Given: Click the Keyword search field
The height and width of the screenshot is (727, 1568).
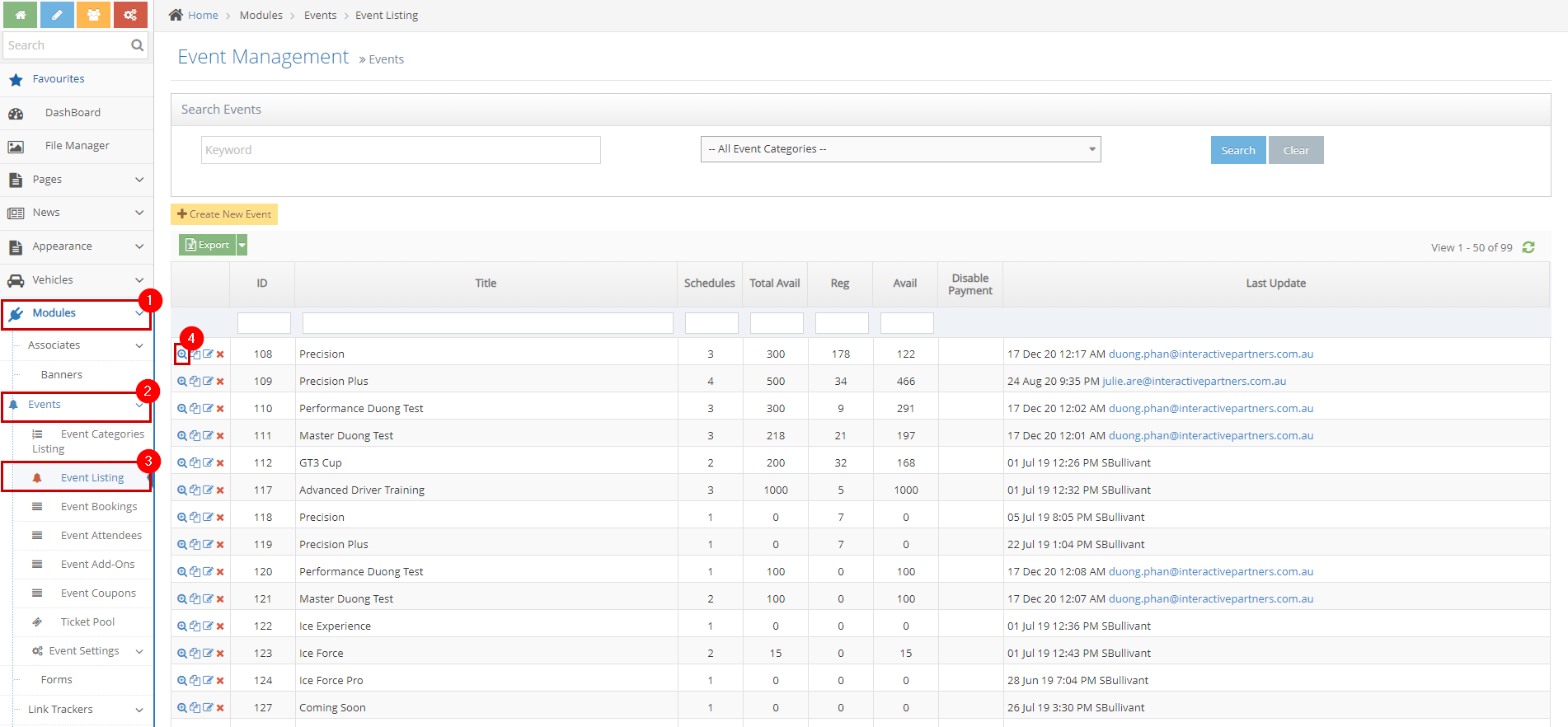Looking at the screenshot, I should pyautogui.click(x=401, y=150).
